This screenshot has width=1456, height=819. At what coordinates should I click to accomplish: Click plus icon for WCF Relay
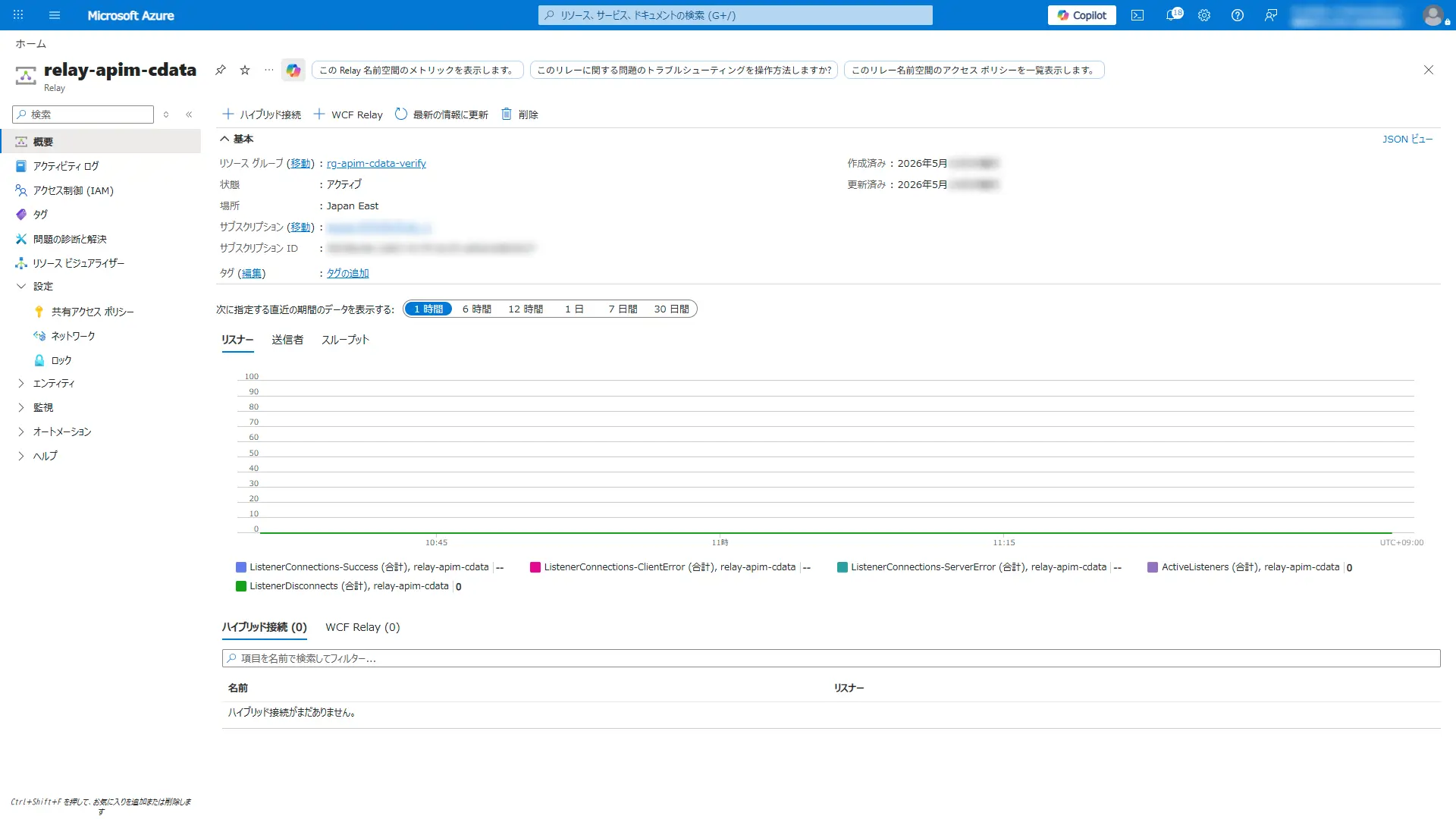(x=319, y=115)
